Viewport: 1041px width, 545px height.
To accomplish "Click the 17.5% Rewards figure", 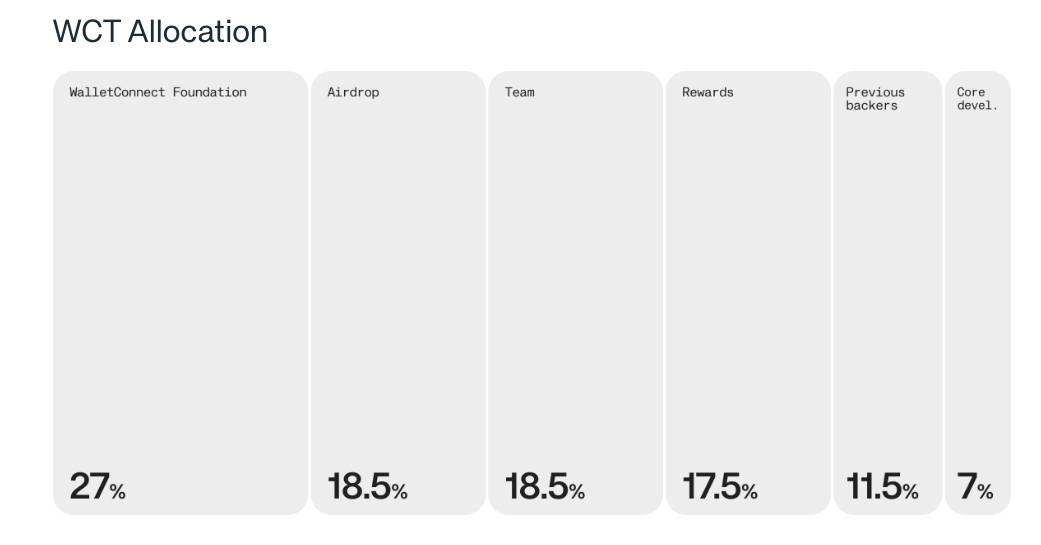I will click(x=720, y=486).
